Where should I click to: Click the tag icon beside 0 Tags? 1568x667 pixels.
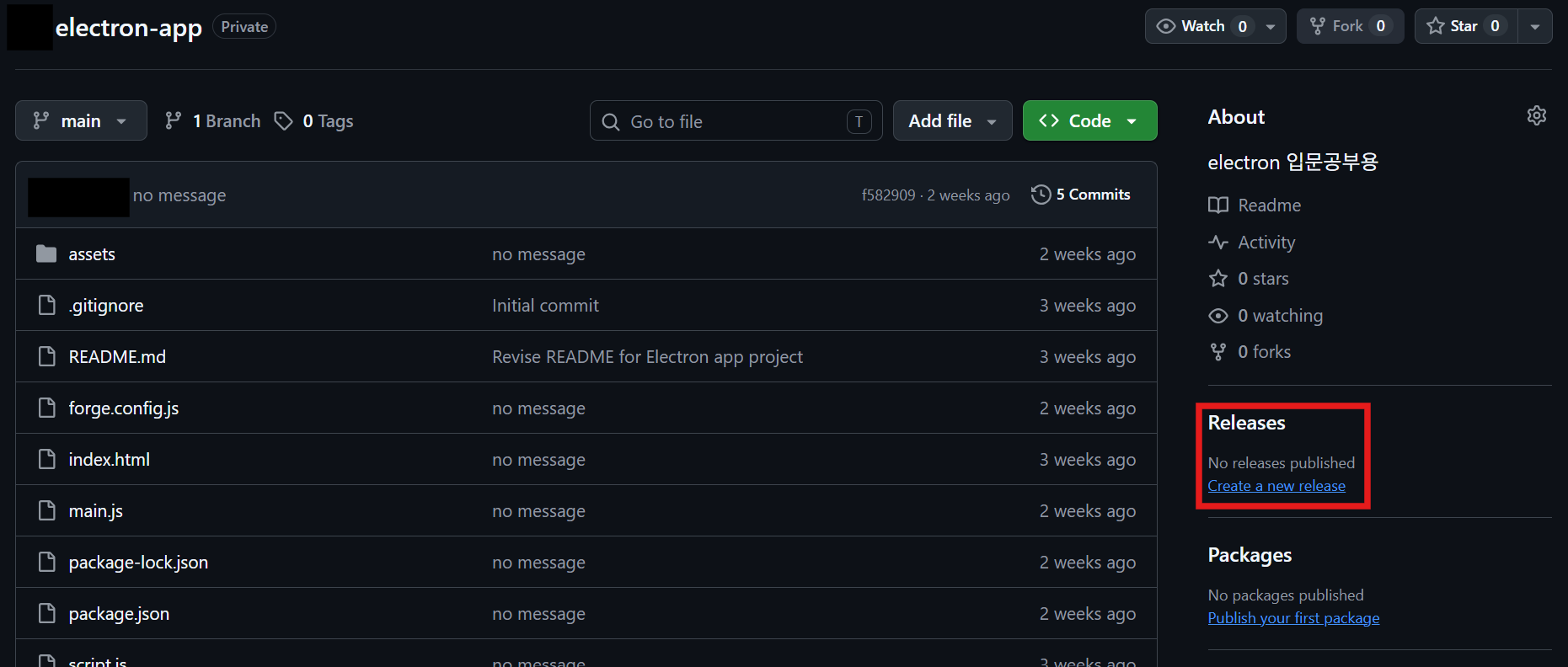284,120
